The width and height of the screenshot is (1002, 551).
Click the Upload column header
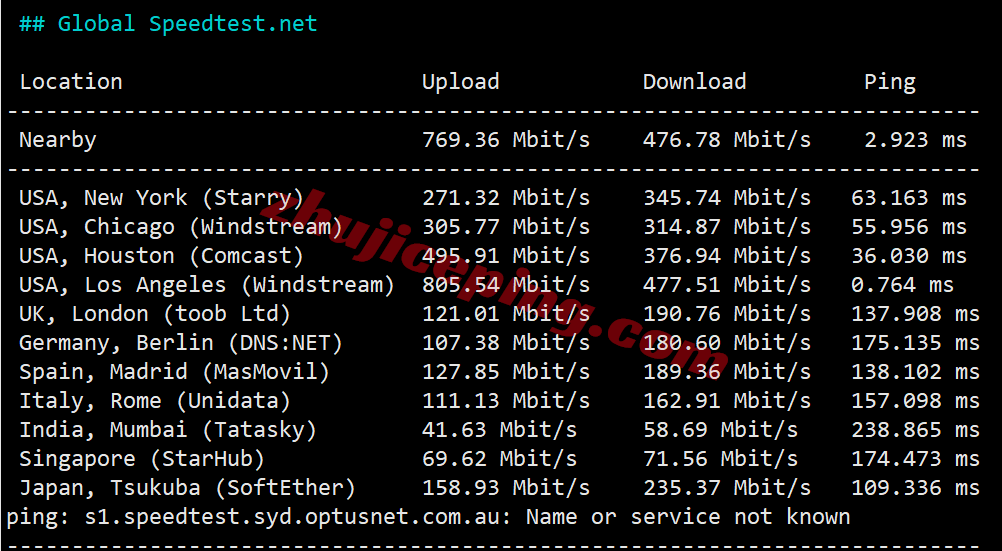461,82
